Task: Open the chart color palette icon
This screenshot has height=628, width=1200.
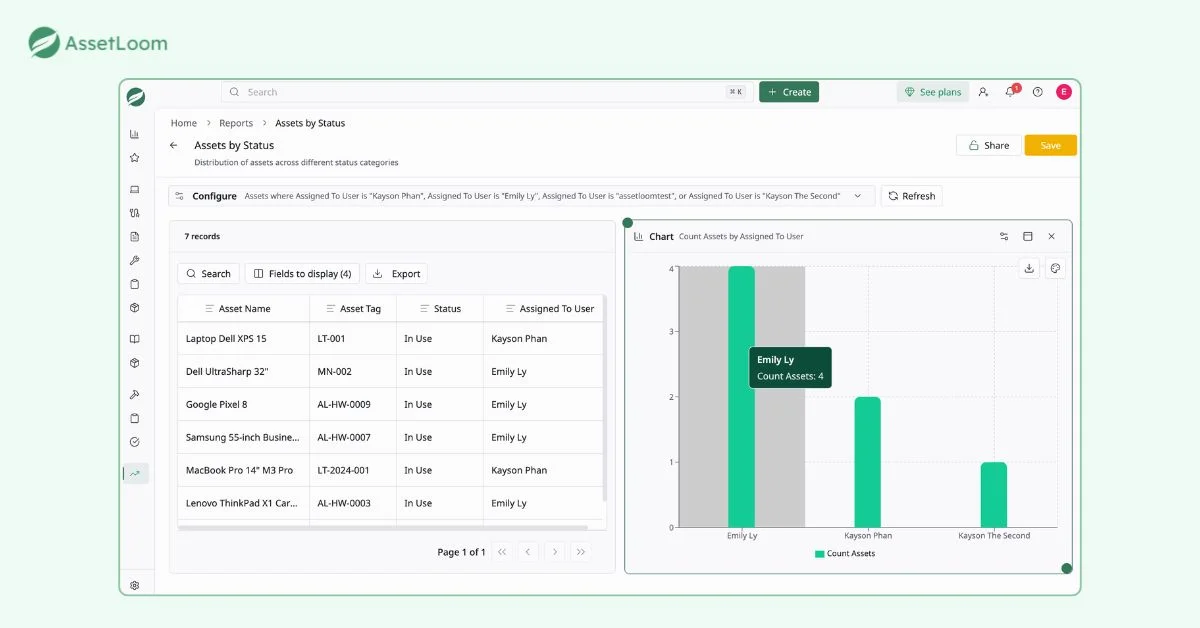Action: tap(1055, 268)
